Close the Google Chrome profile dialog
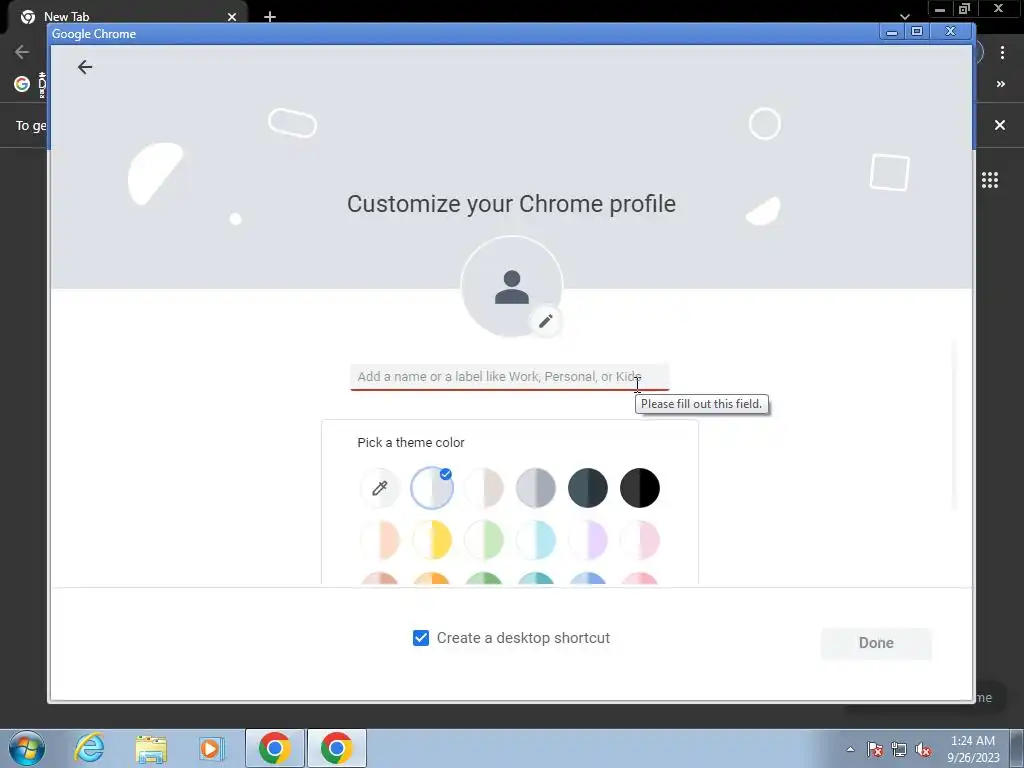 click(951, 31)
